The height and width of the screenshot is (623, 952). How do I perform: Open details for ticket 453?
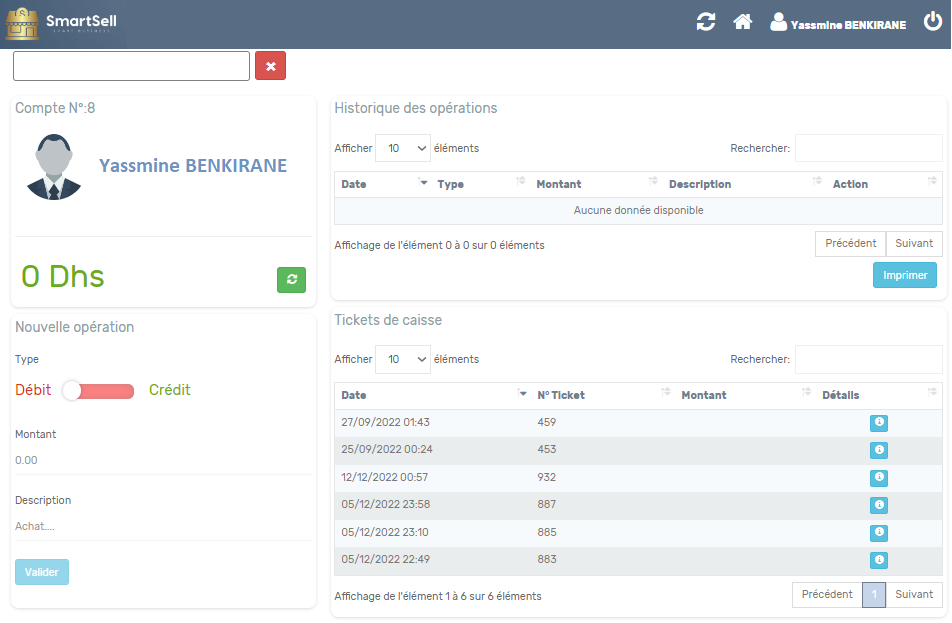879,450
